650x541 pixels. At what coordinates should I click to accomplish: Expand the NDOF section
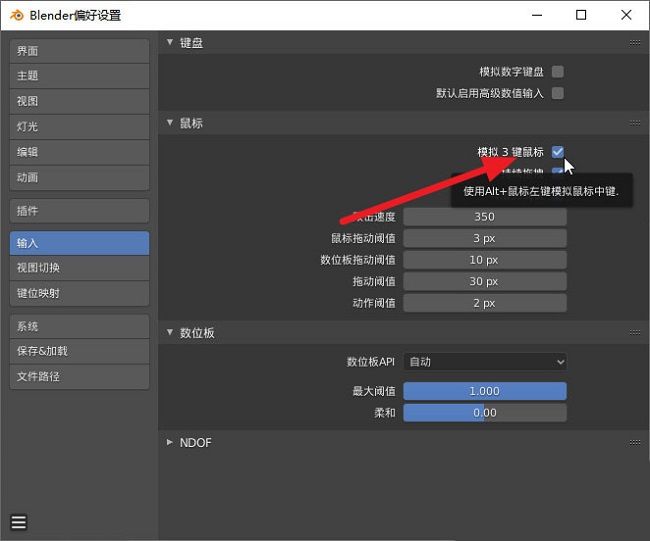coord(170,443)
